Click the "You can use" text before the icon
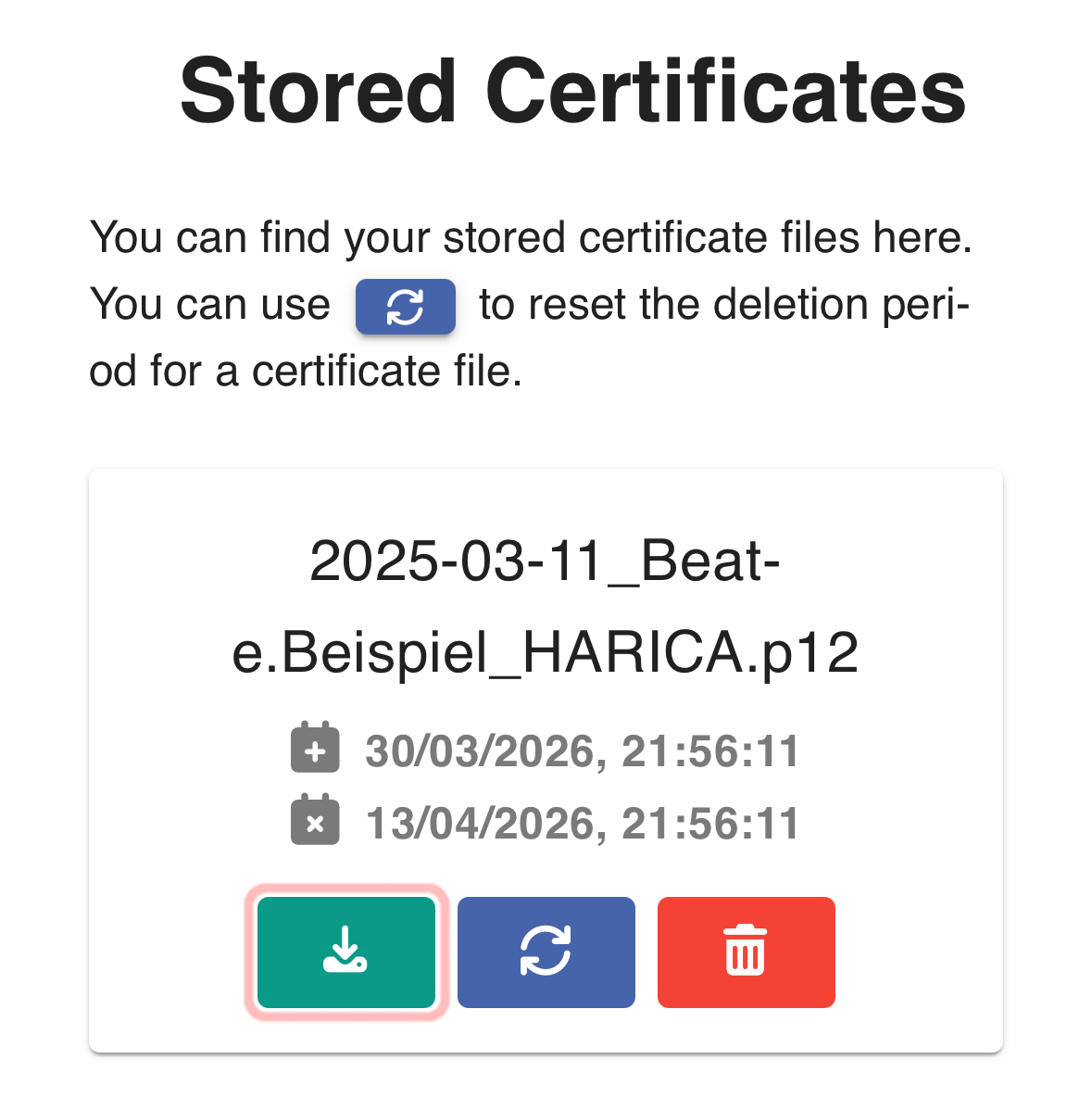The width and height of the screenshot is (1092, 1110). pos(210,305)
